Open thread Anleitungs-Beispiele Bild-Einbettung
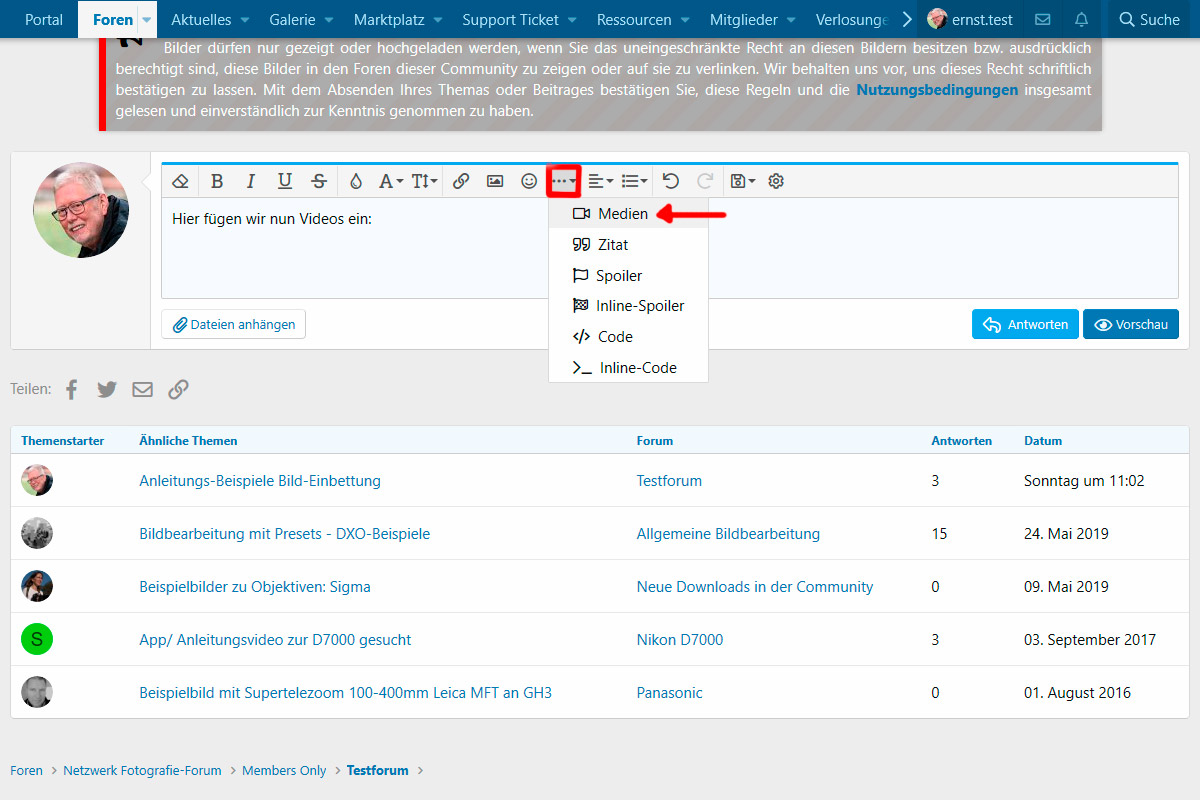Screen dimensions: 1200x800 click(x=260, y=480)
